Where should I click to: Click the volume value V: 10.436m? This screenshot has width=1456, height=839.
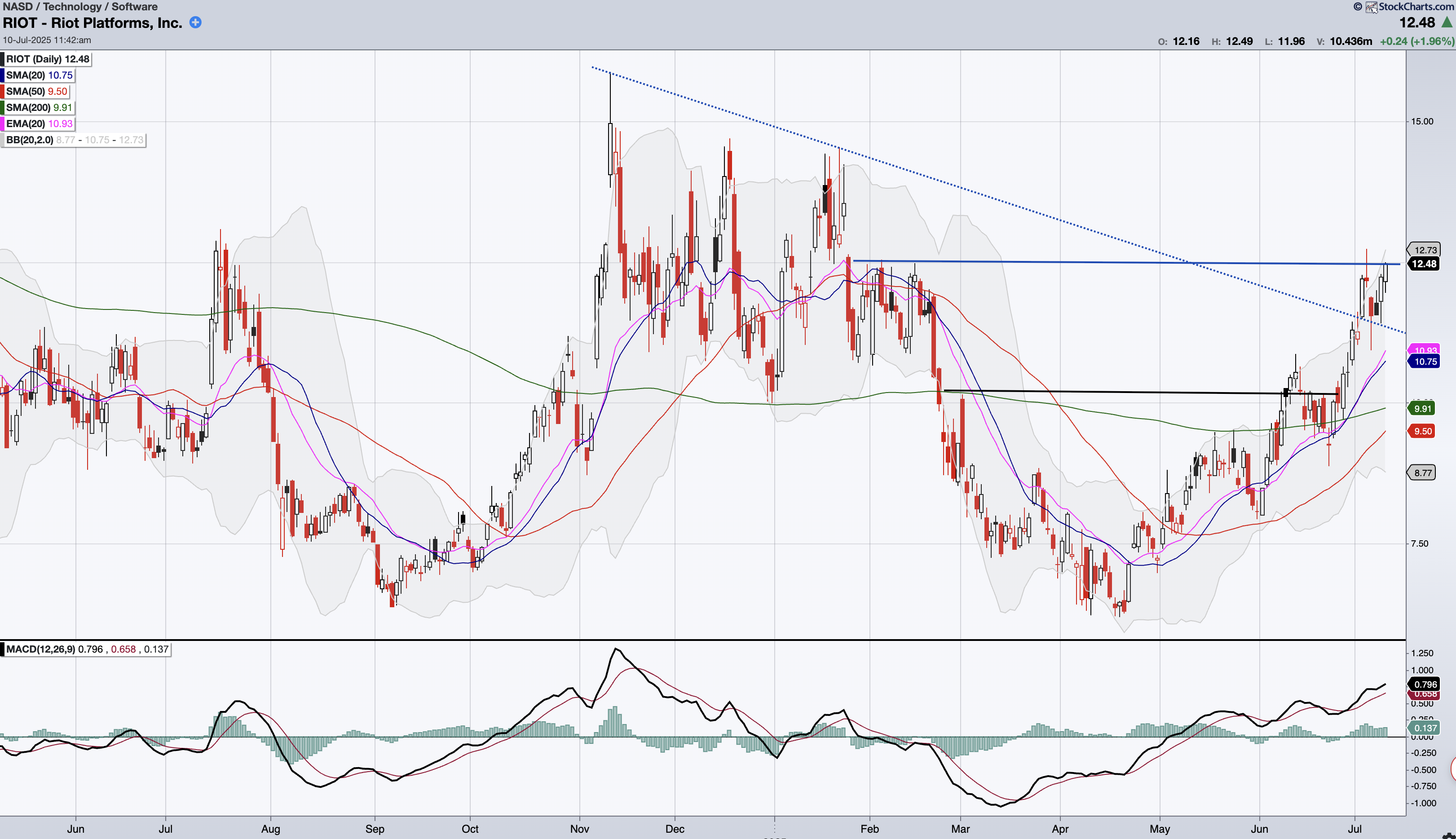(1344, 41)
